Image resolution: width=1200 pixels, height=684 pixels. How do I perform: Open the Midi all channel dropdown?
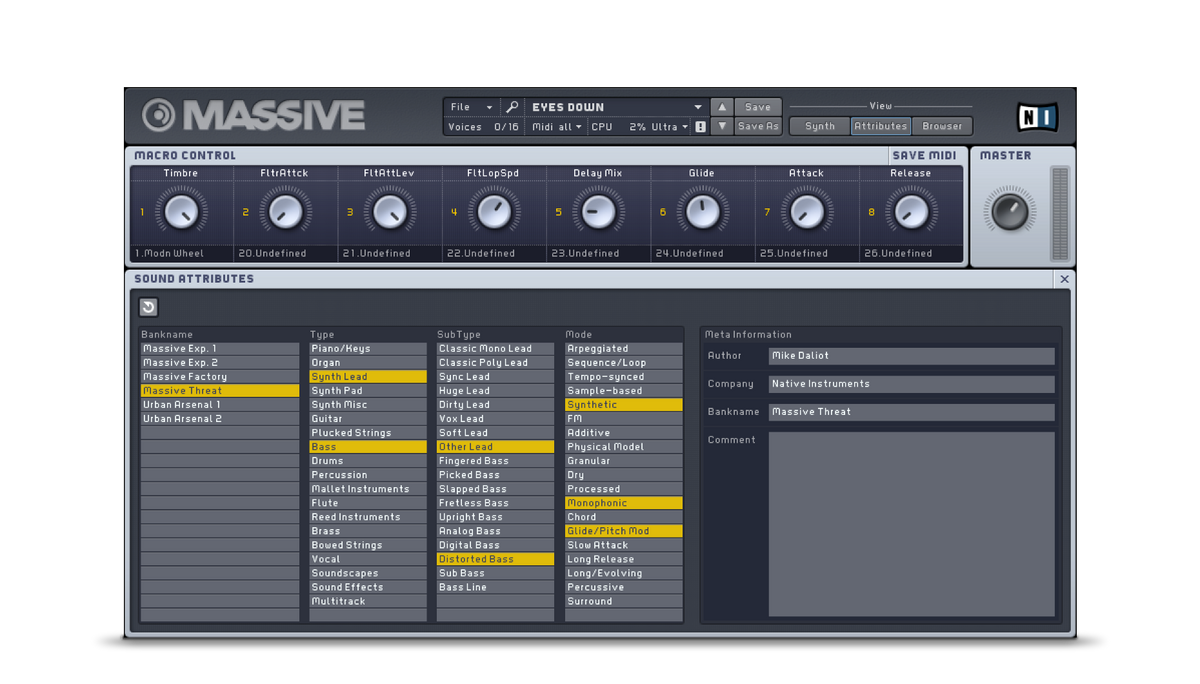pos(557,127)
